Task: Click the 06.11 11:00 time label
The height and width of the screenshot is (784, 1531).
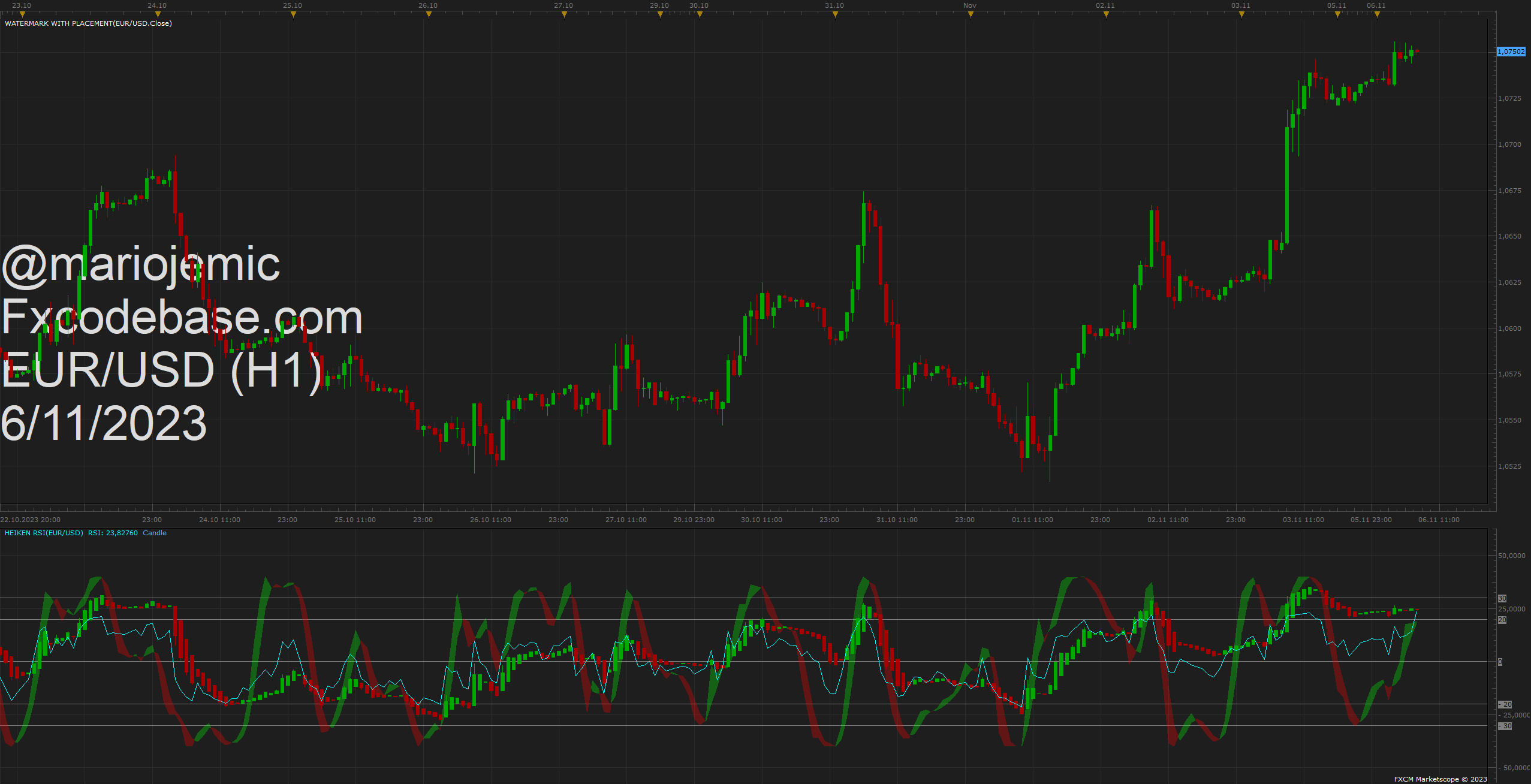Action: (1439, 520)
